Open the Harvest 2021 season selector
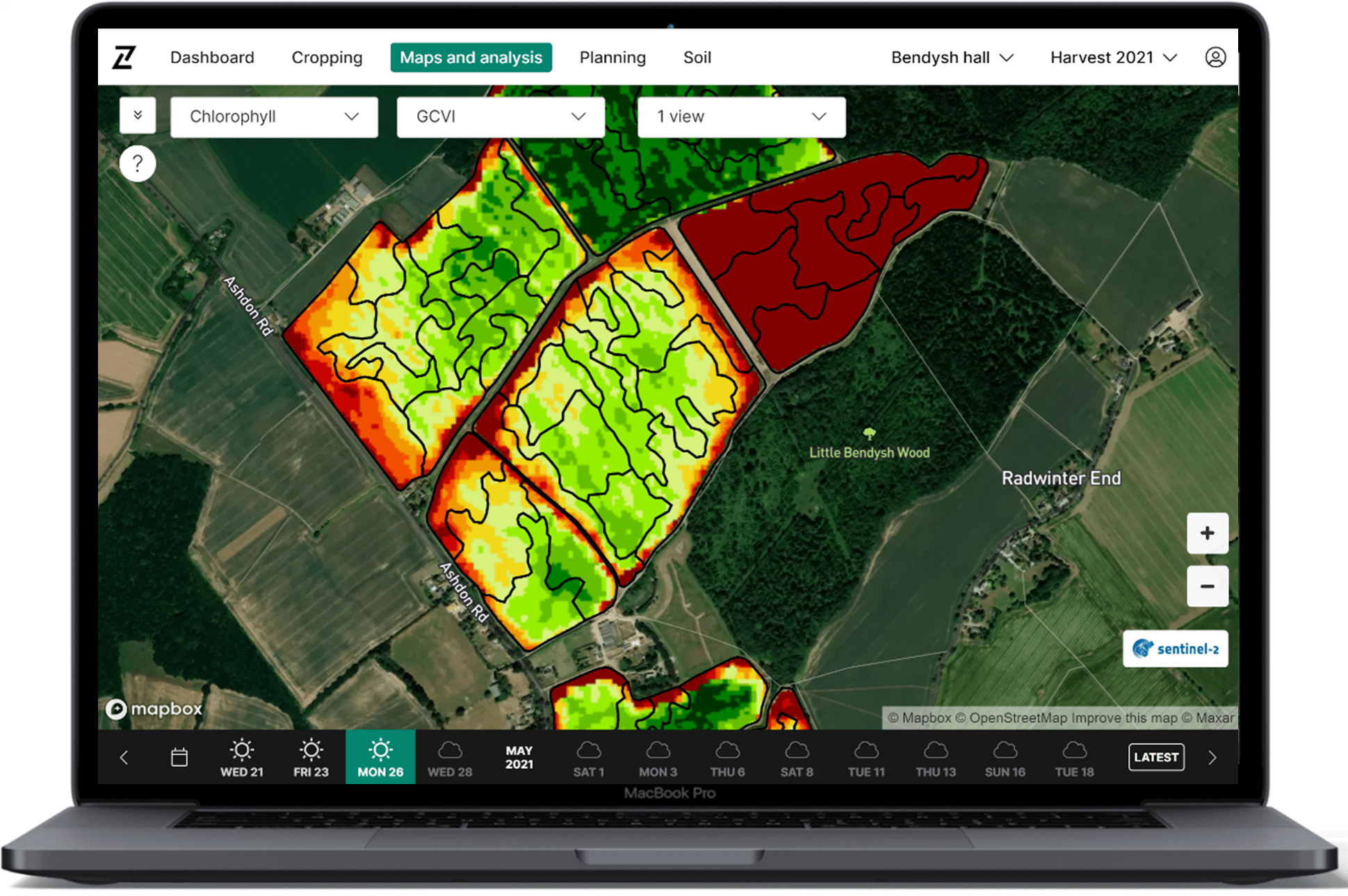The image size is (1348, 896). [x=1113, y=58]
